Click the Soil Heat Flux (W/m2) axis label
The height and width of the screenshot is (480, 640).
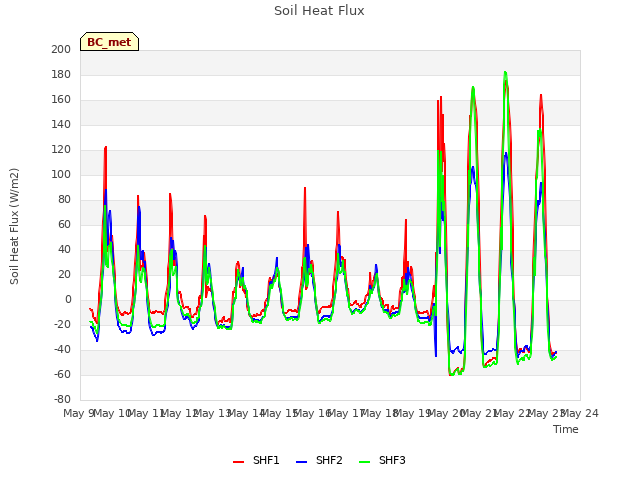14,226
